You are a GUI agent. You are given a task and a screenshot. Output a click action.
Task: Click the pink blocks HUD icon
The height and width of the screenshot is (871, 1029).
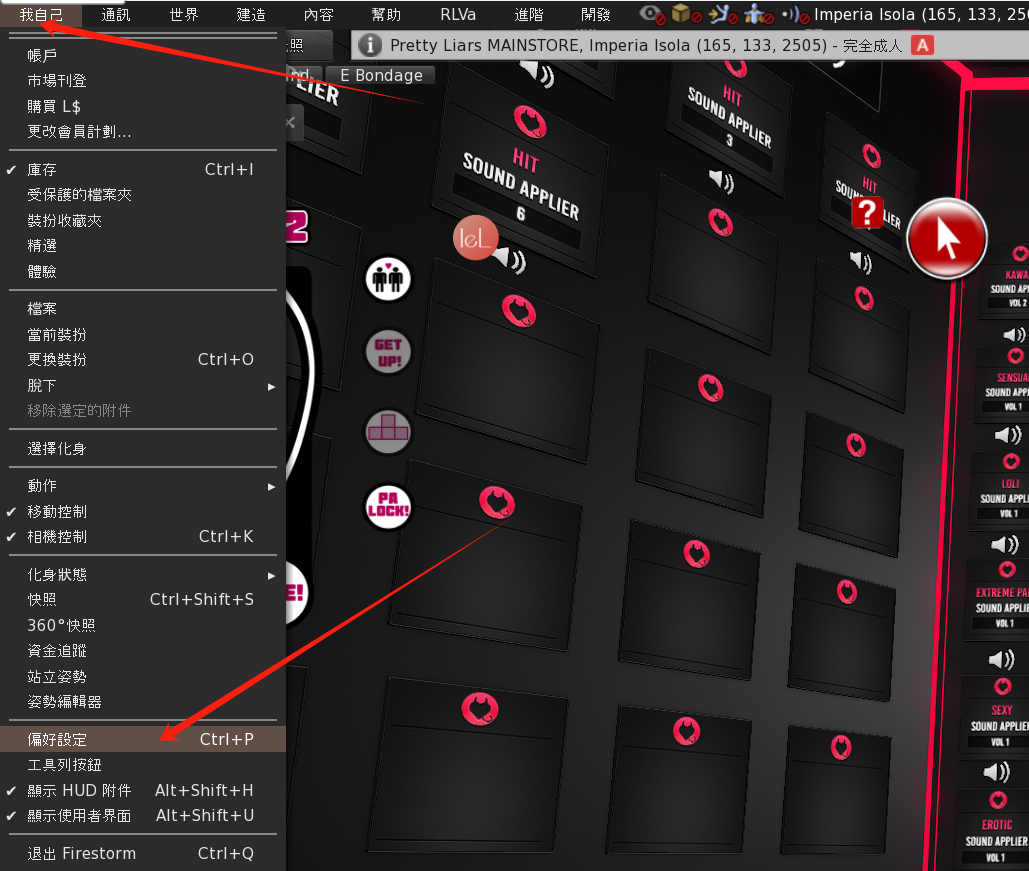tap(388, 430)
